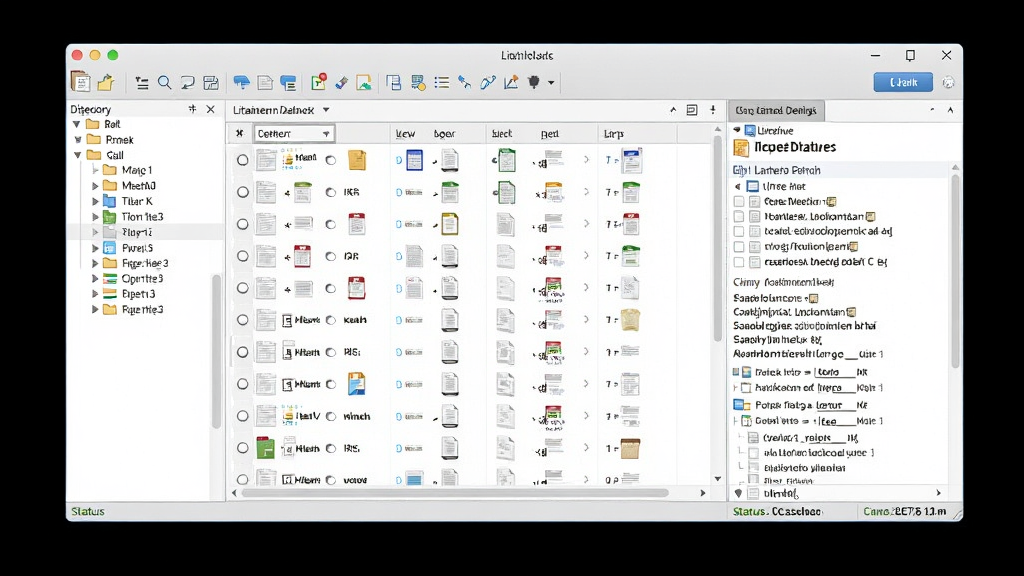Viewport: 1024px width, 576px height.
Task: Click the 'Cano.2ET,6 13.m' status bar entry
Action: 904,511
